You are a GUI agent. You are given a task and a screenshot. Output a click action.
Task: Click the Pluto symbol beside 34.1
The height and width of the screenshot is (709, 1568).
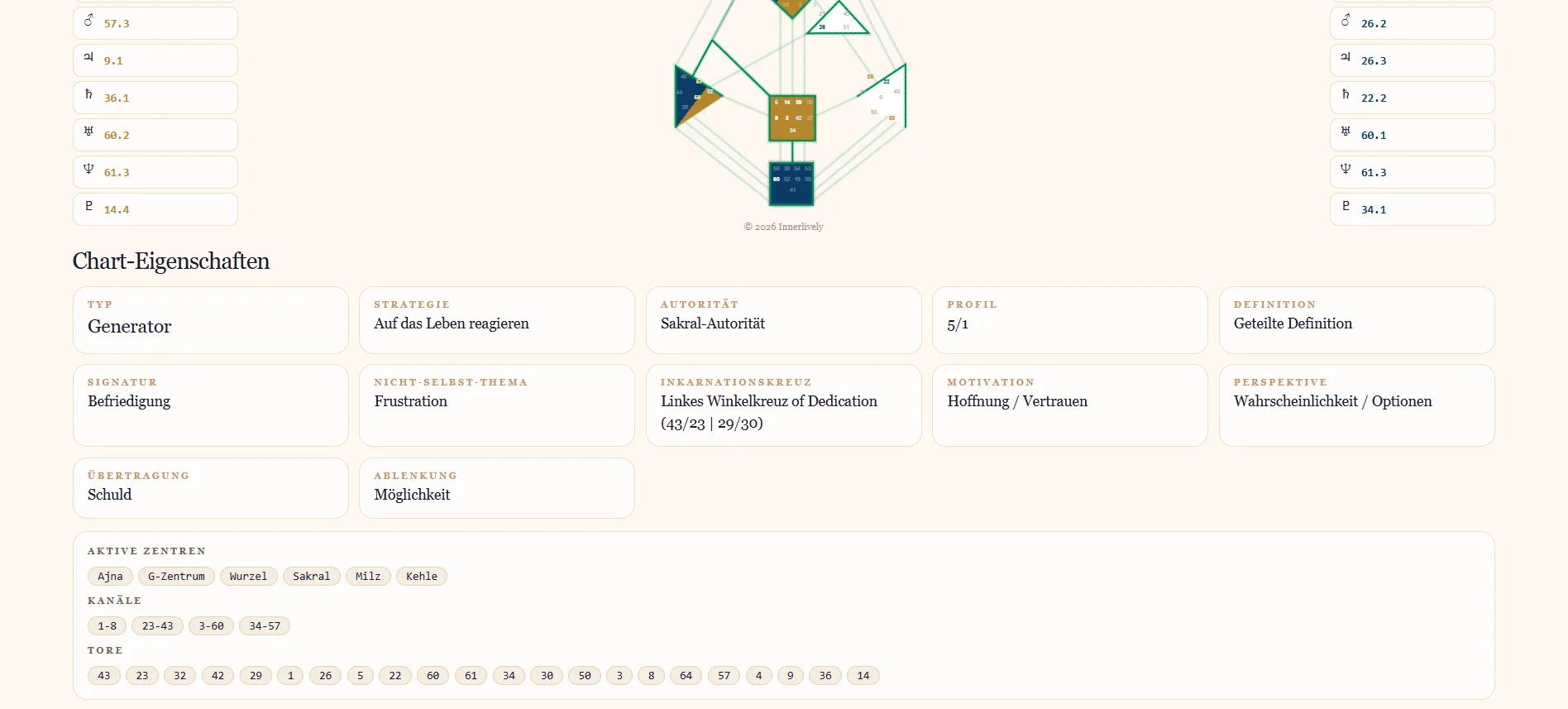1346,206
